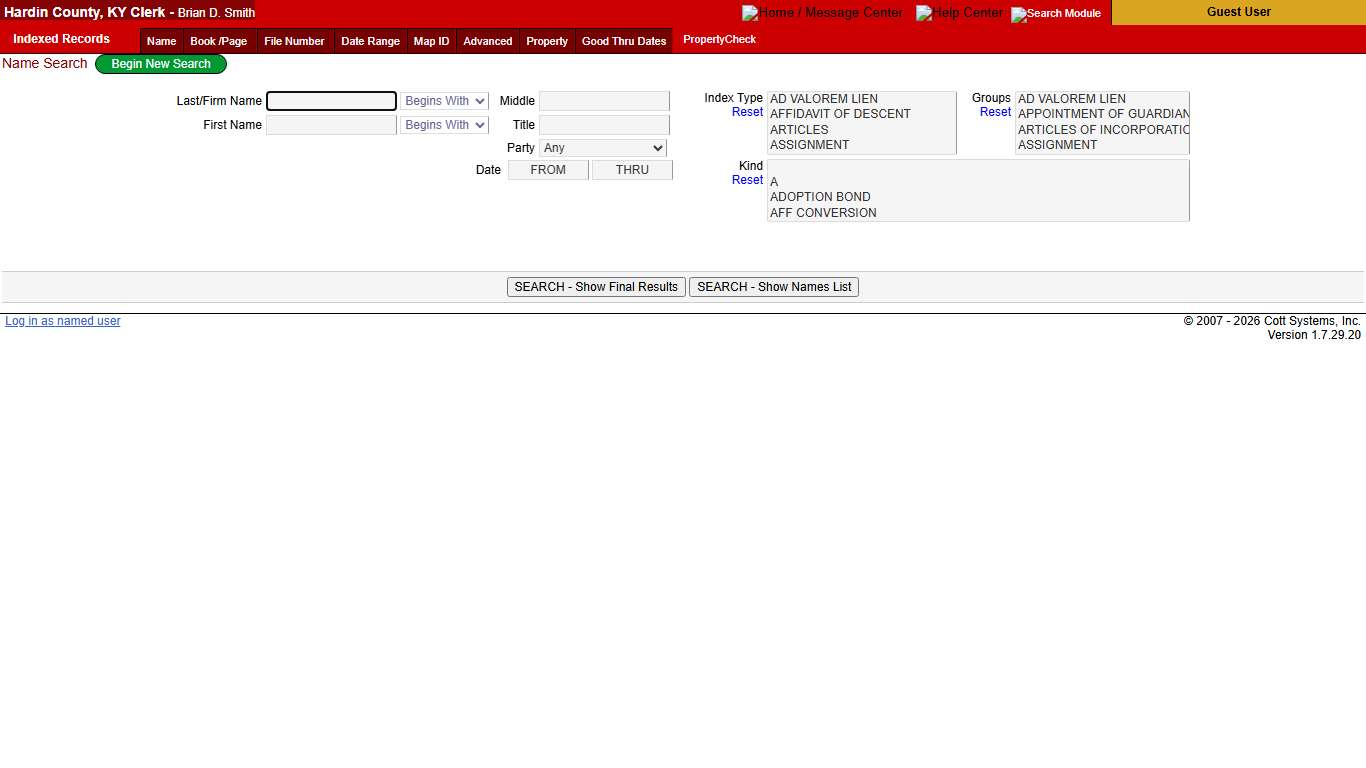The image size is (1366, 768).
Task: Switch to the Date Range search tab
Action: (370, 41)
